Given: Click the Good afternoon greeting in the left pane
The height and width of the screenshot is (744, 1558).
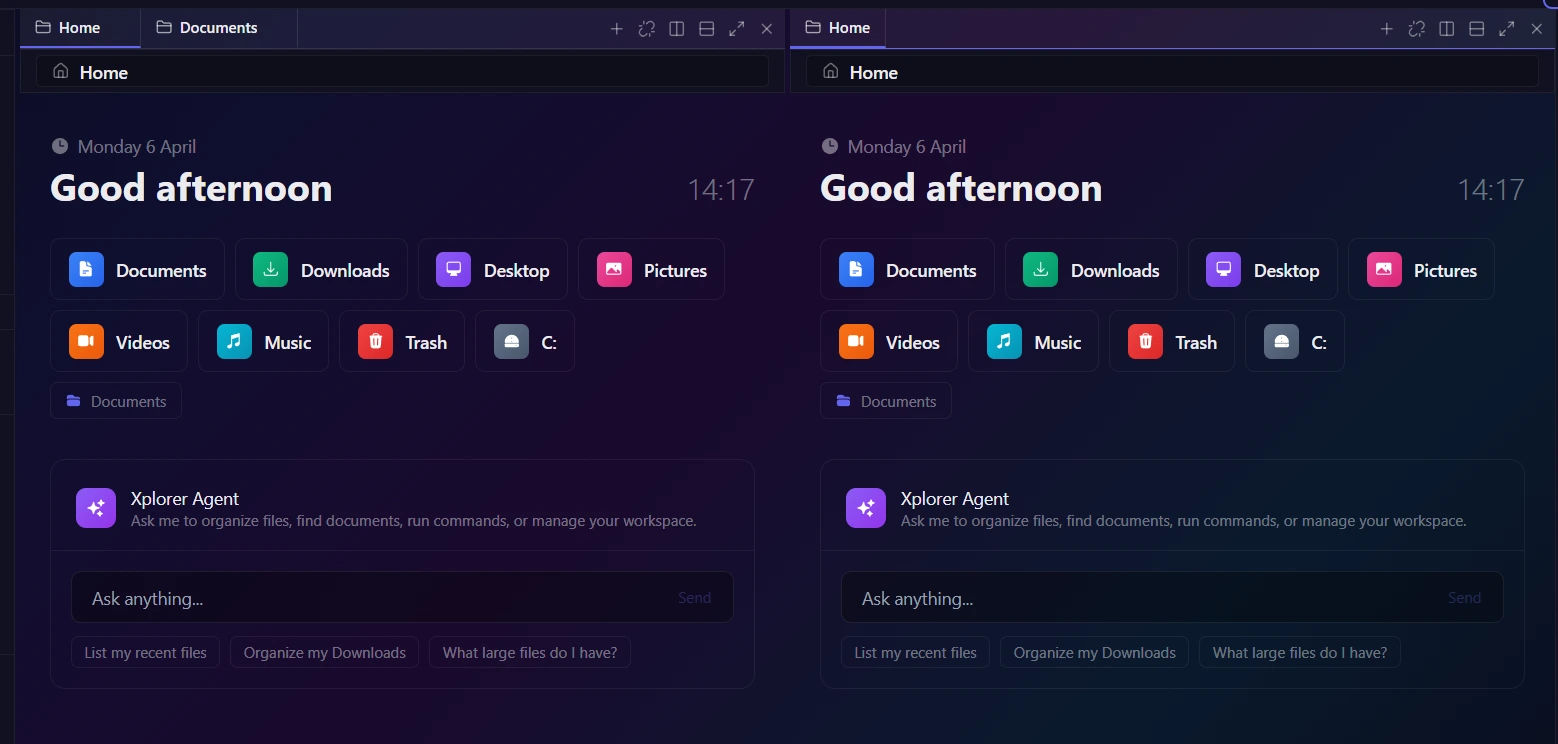Looking at the screenshot, I should click(191, 188).
